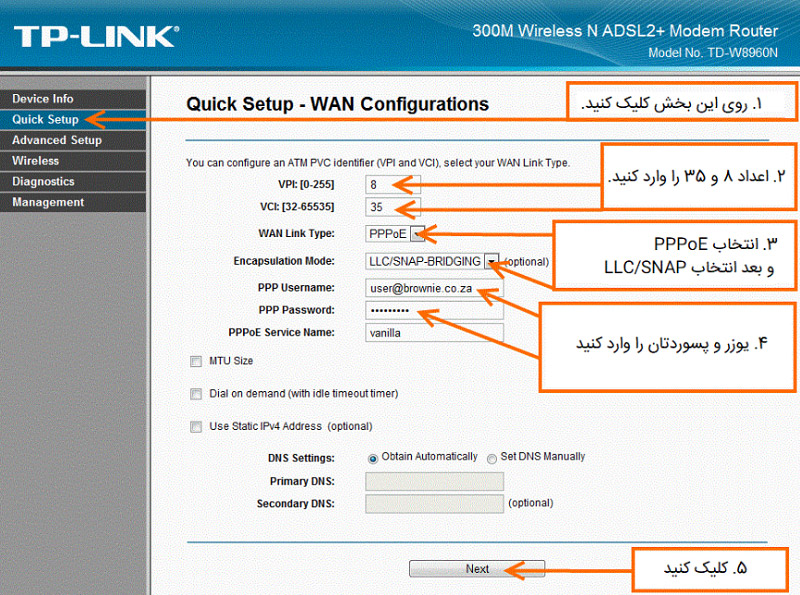Viewport: 800px width, 595px height.
Task: Focus the PPP Password field
Action: 434,310
